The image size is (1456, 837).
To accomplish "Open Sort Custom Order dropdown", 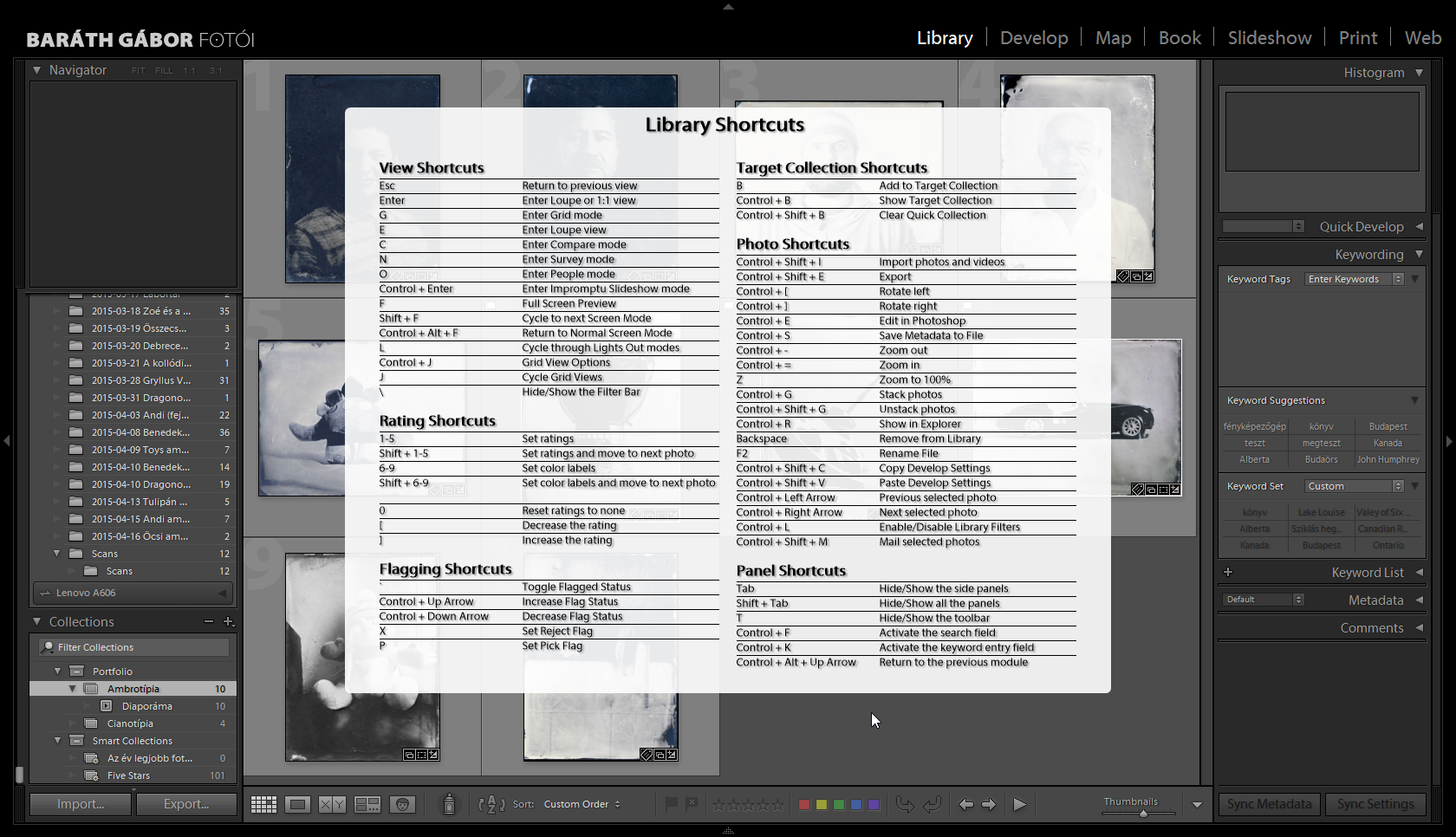I will (582, 804).
